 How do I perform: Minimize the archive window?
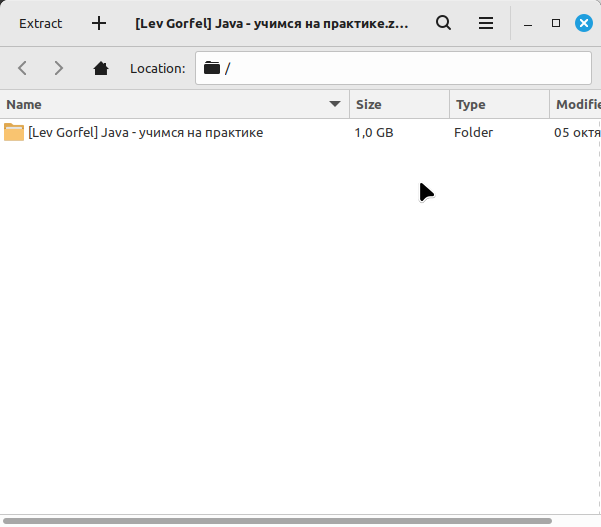click(528, 24)
